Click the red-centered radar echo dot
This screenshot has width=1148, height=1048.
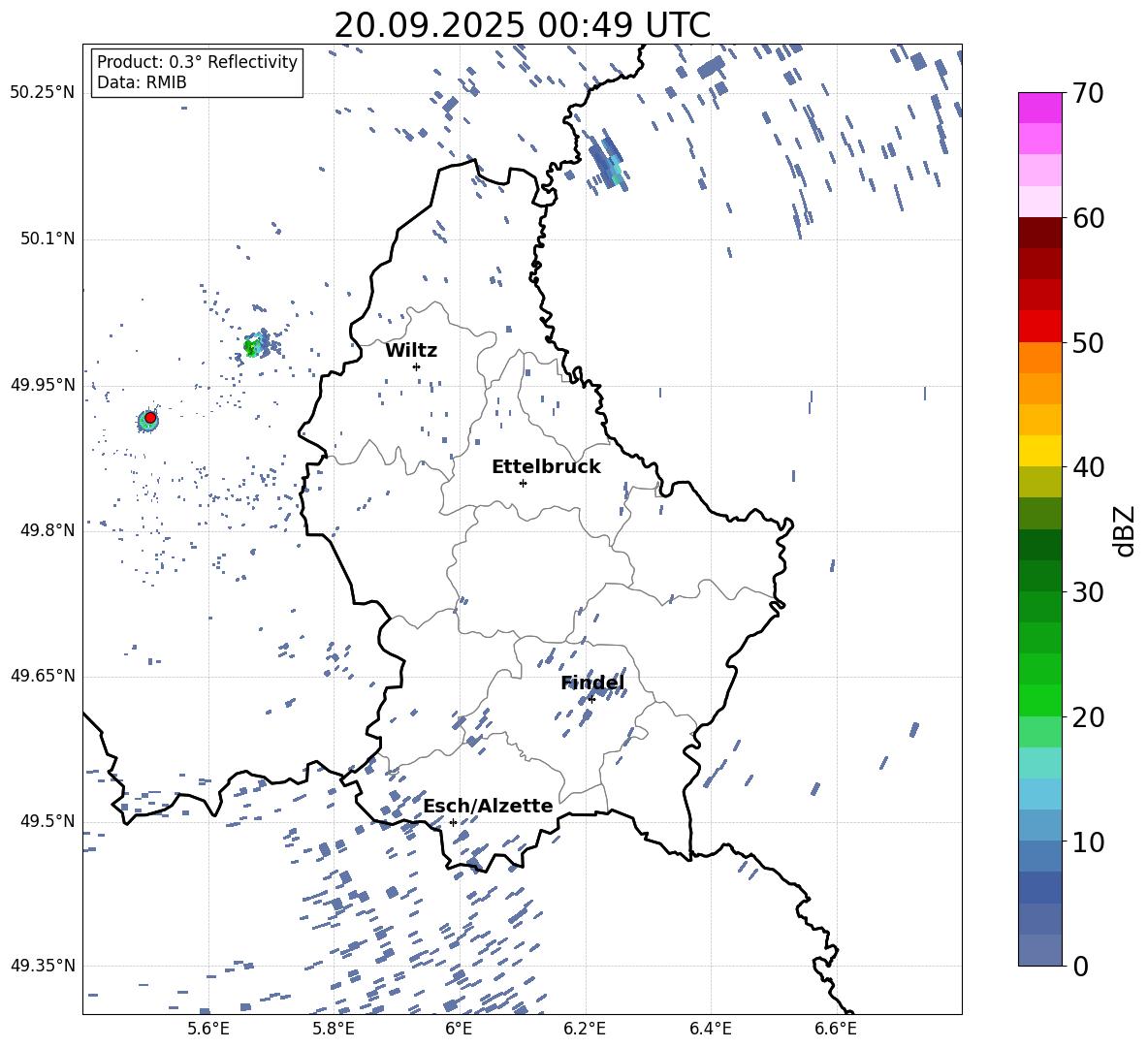[149, 418]
